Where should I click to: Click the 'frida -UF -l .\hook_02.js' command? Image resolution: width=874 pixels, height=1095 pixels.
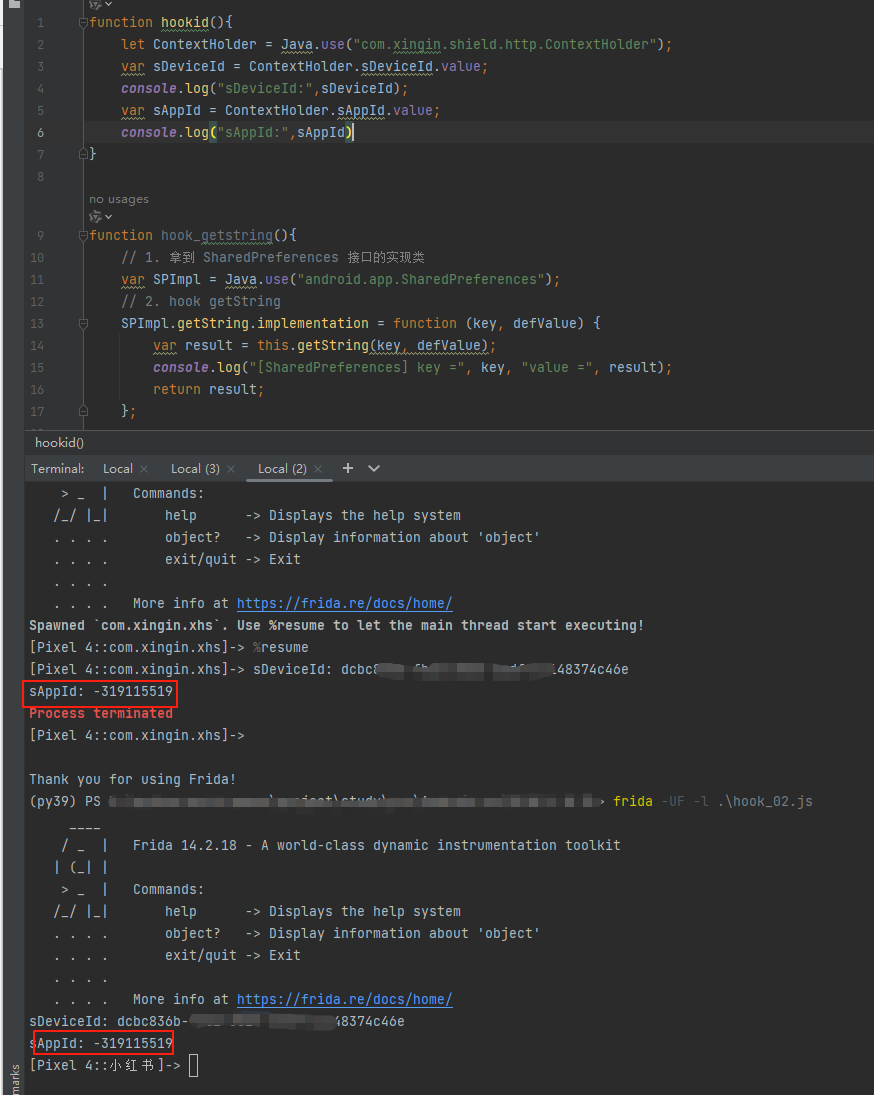coord(713,801)
